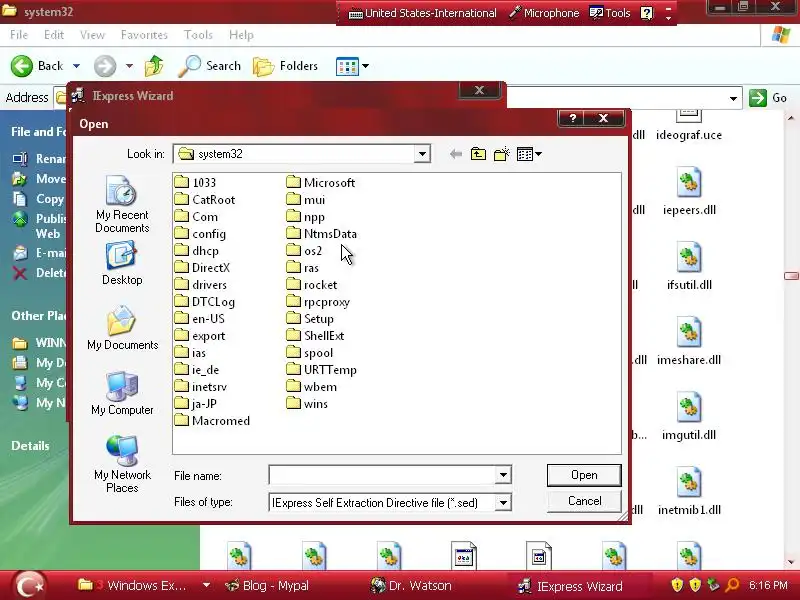
Task: Click in the File name input field
Action: tap(382, 475)
